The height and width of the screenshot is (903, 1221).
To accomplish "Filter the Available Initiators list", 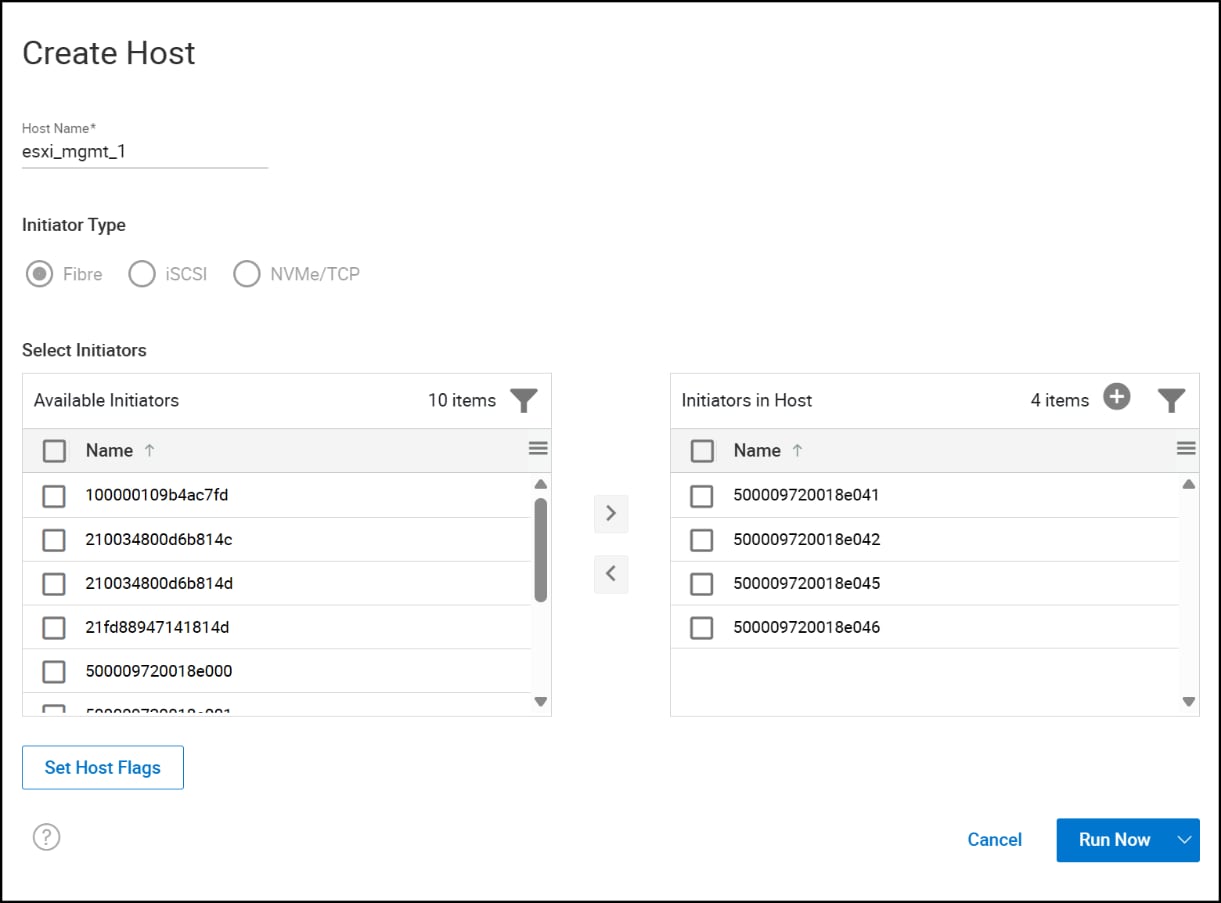I will (x=524, y=401).
